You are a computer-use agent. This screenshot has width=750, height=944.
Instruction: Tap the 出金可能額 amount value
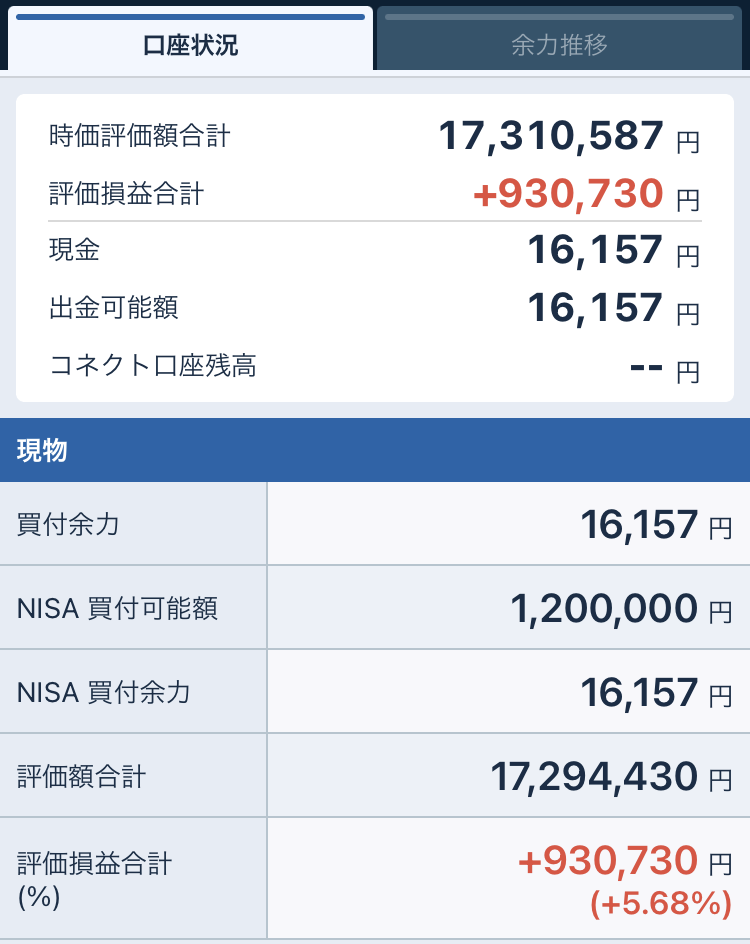pyautogui.click(x=595, y=308)
